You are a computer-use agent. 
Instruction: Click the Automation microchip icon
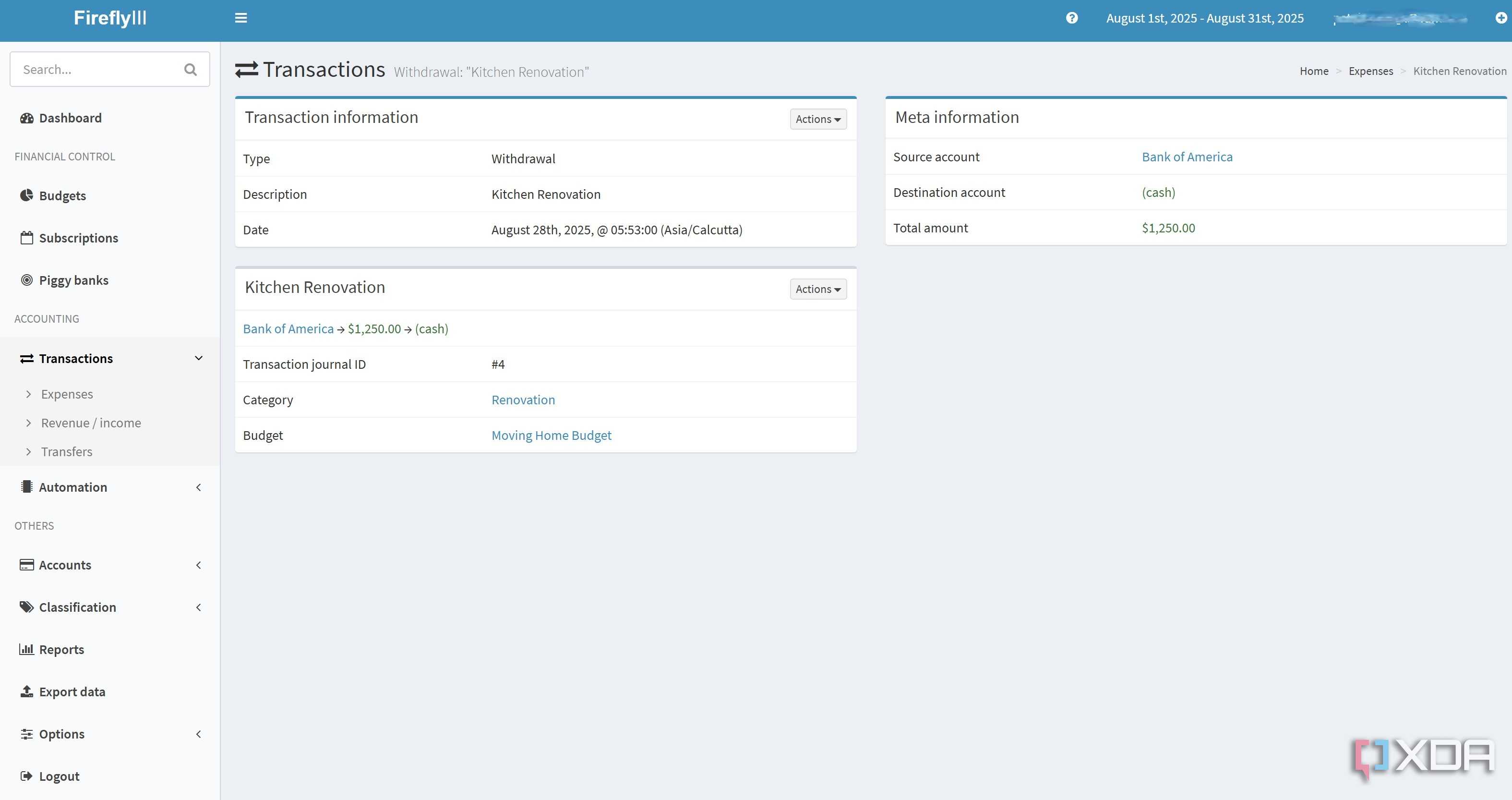pyautogui.click(x=26, y=487)
